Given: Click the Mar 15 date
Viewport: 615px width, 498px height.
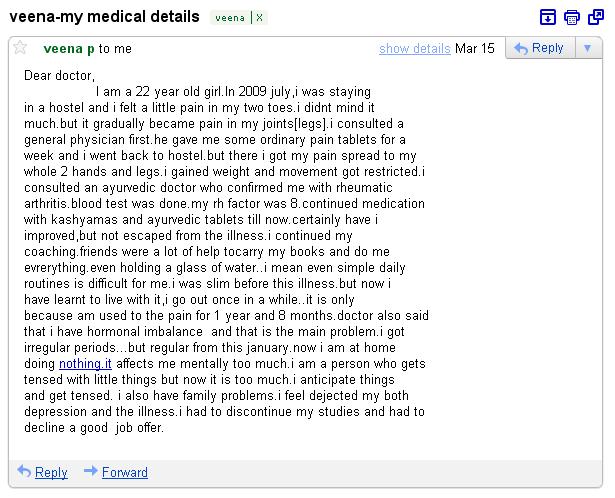Looking at the screenshot, I should click(474, 48).
